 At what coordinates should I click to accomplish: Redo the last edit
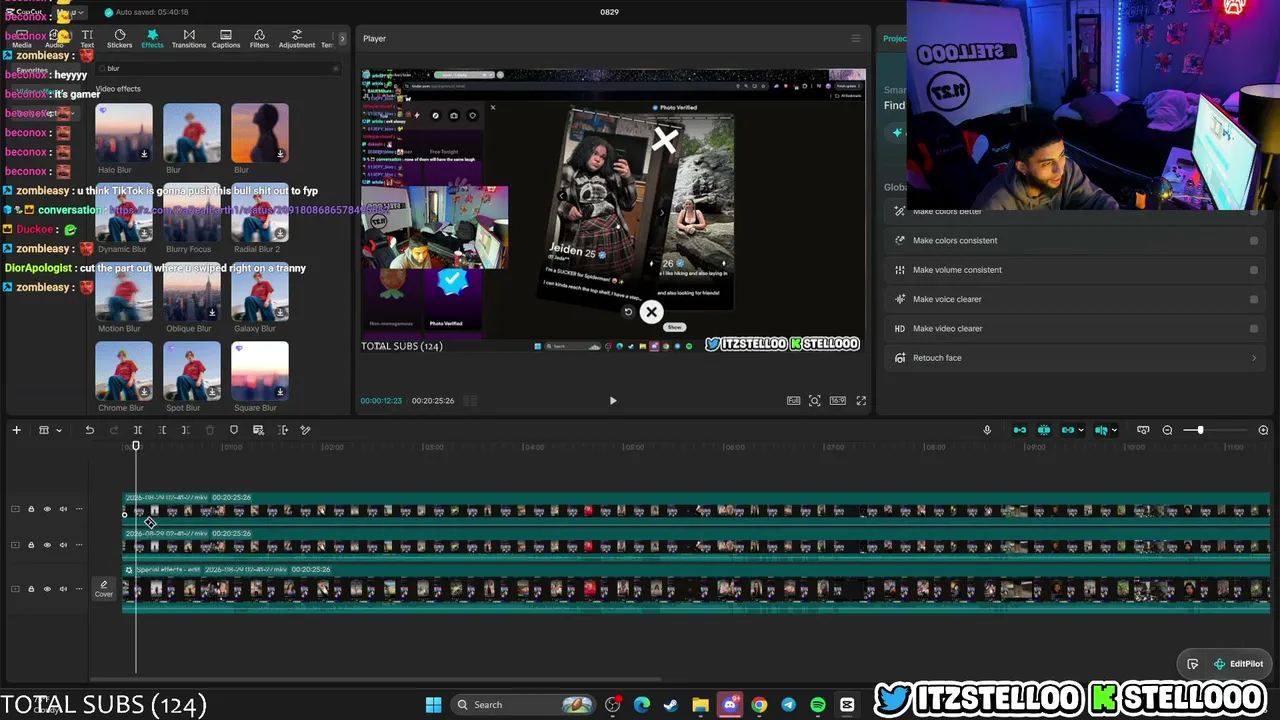click(x=113, y=430)
